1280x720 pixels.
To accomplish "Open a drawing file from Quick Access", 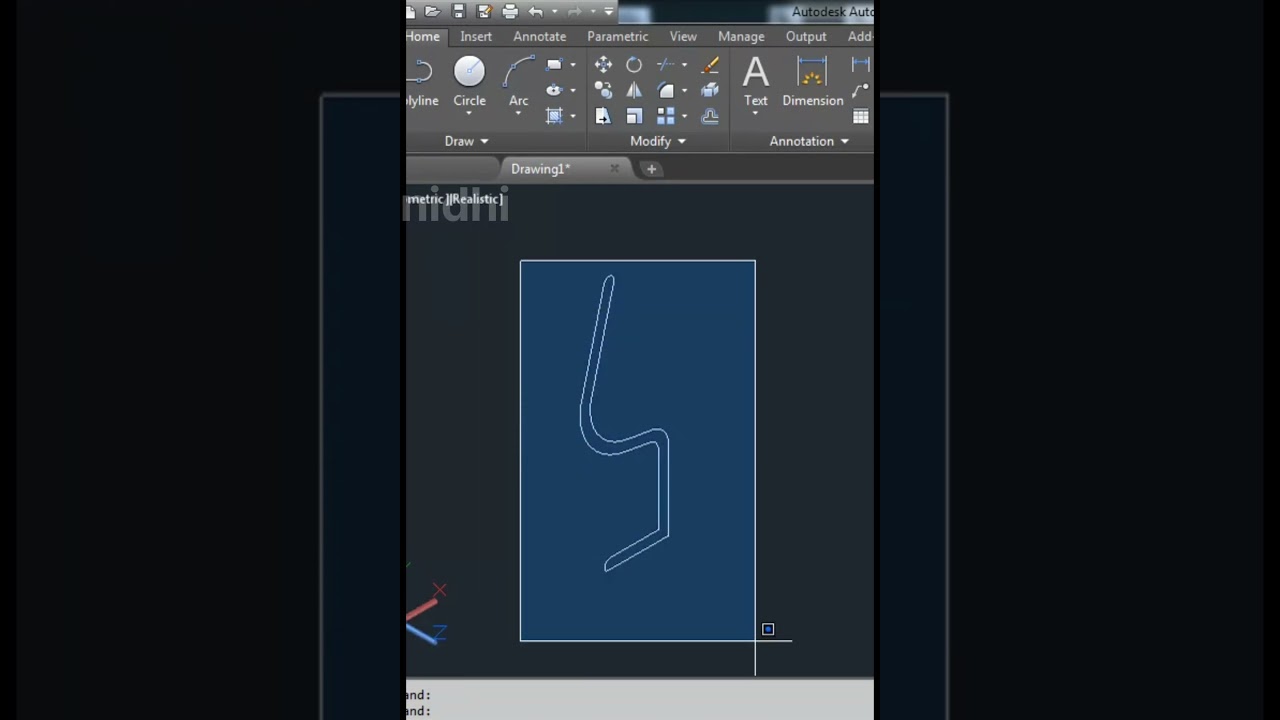I will [432, 12].
